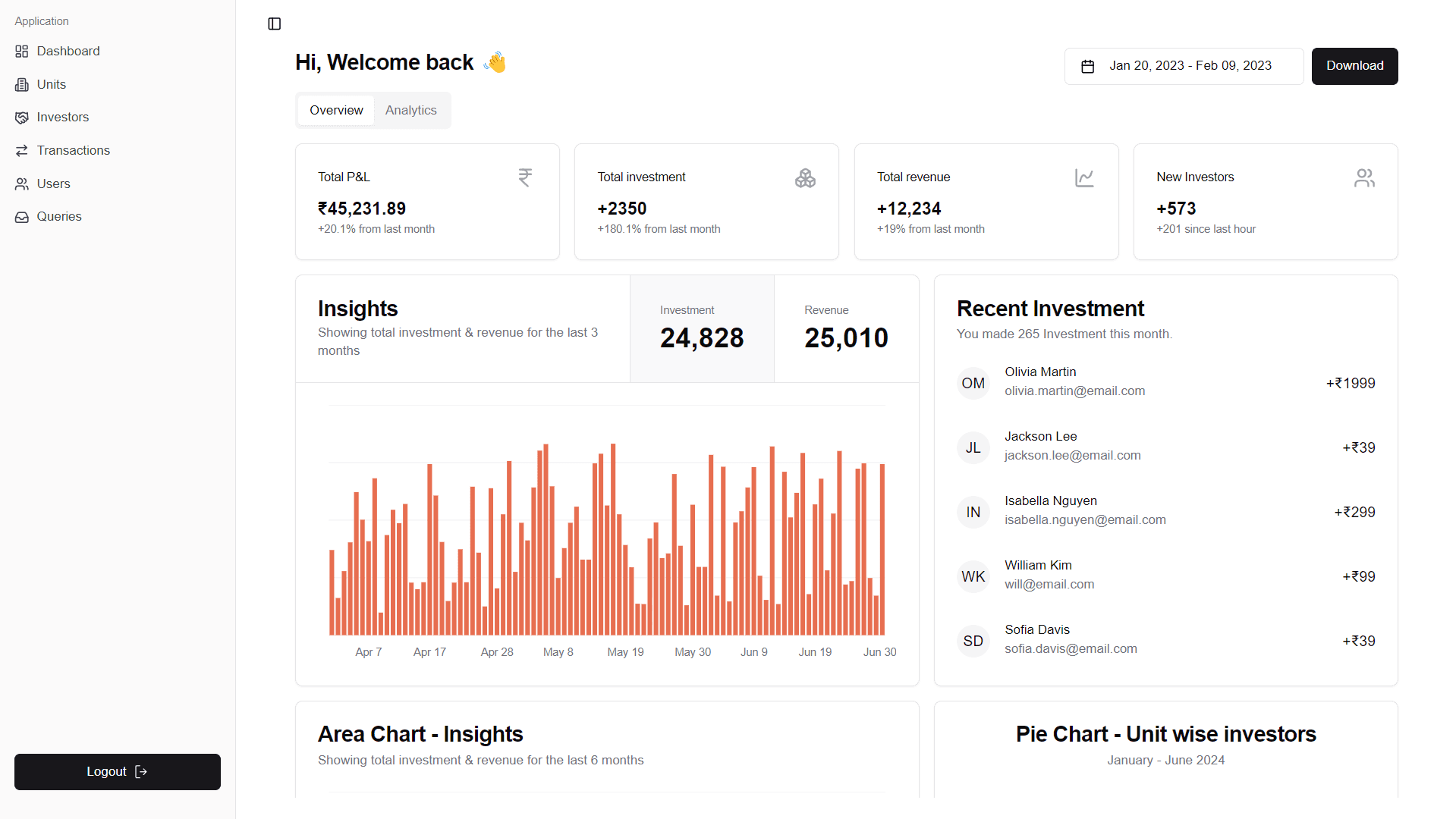
Task: Toggle the Investment series in Insights chart
Action: point(702,329)
